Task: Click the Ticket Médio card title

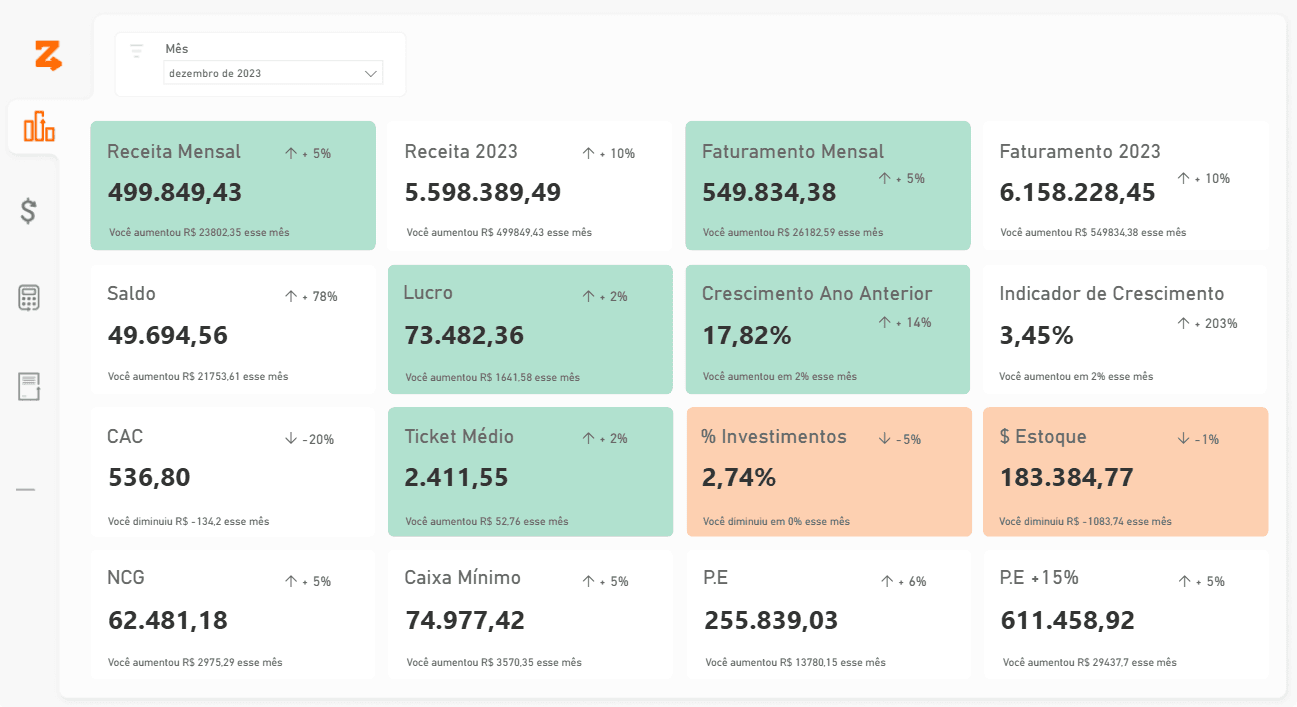Action: 459,436
